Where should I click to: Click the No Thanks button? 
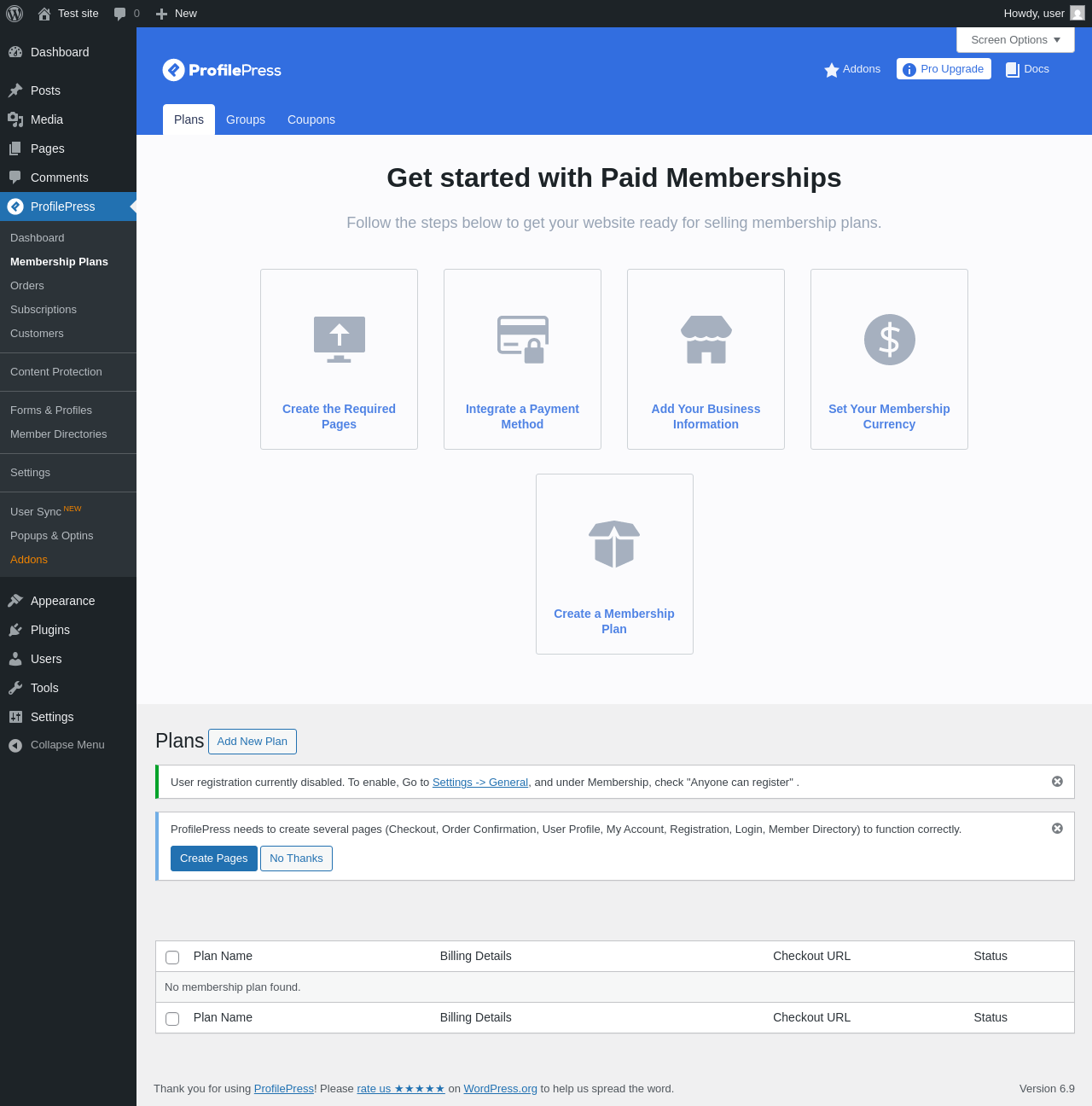click(x=296, y=859)
